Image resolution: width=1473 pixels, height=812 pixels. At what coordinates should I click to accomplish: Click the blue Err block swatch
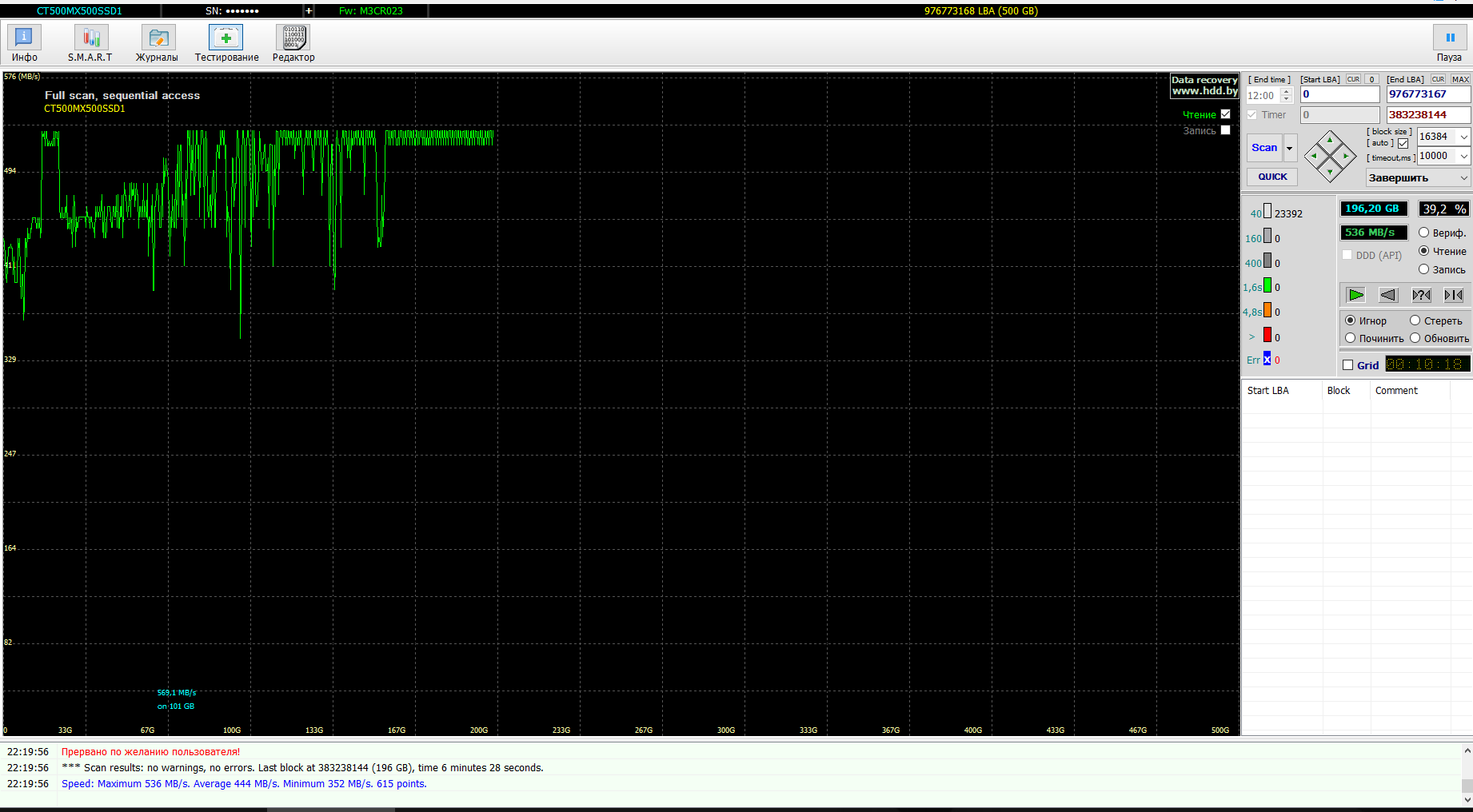point(1267,358)
